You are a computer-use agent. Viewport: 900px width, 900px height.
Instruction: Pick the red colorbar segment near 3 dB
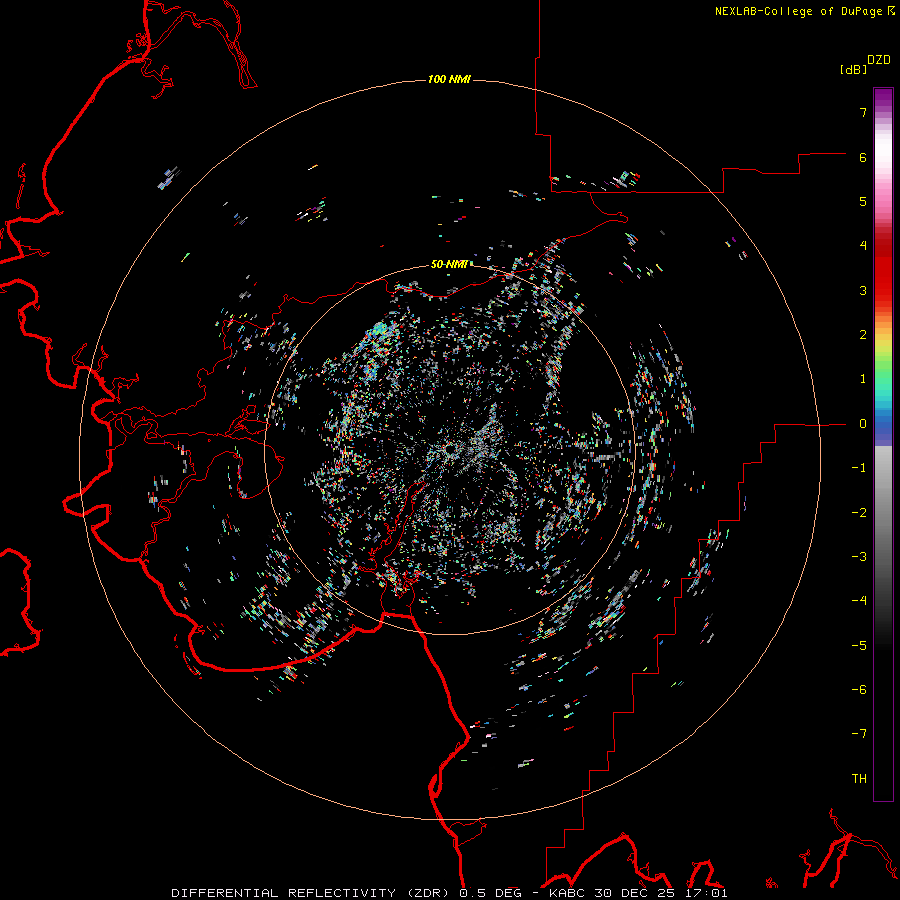(x=883, y=281)
